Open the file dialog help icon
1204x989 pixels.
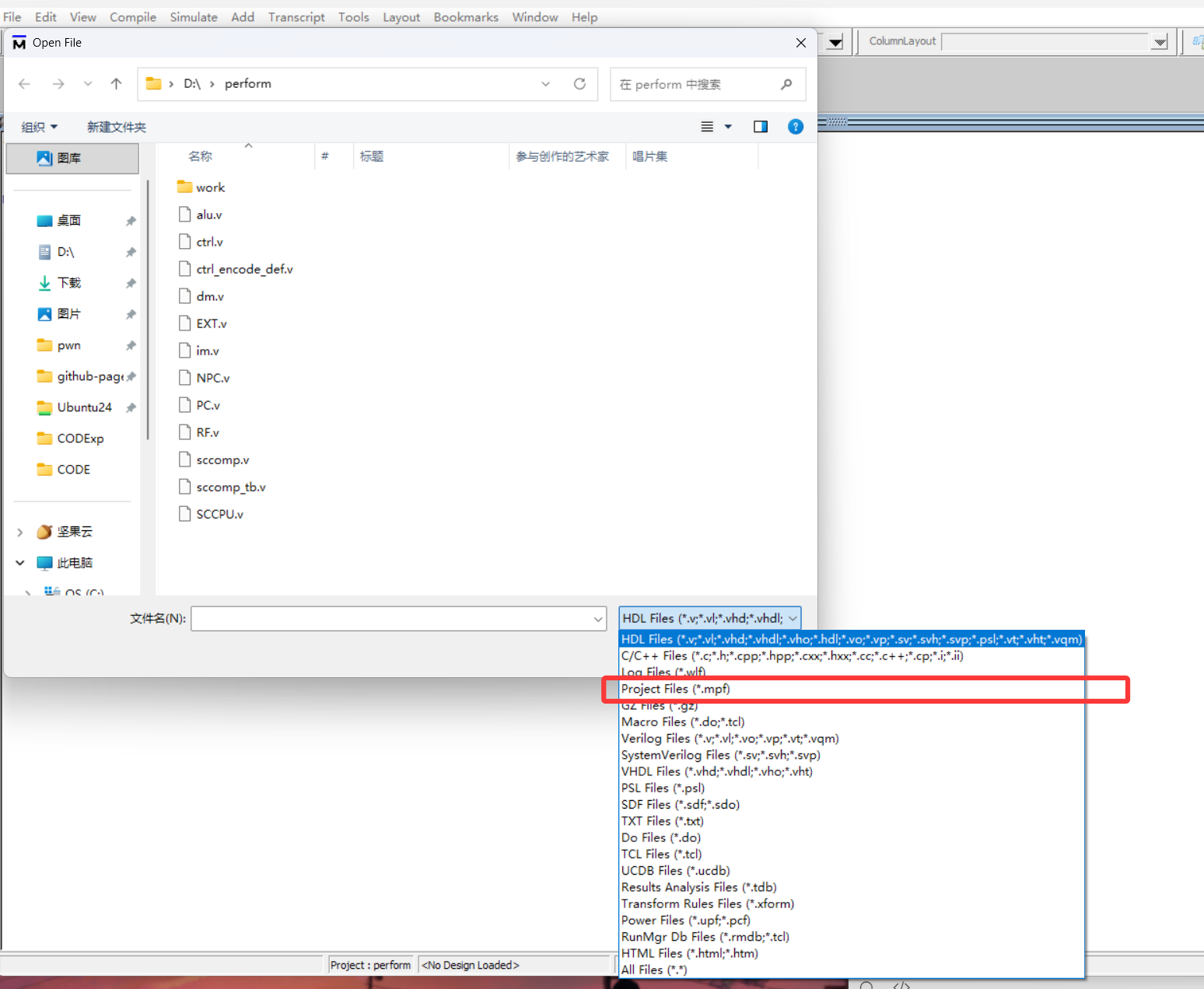click(x=795, y=127)
